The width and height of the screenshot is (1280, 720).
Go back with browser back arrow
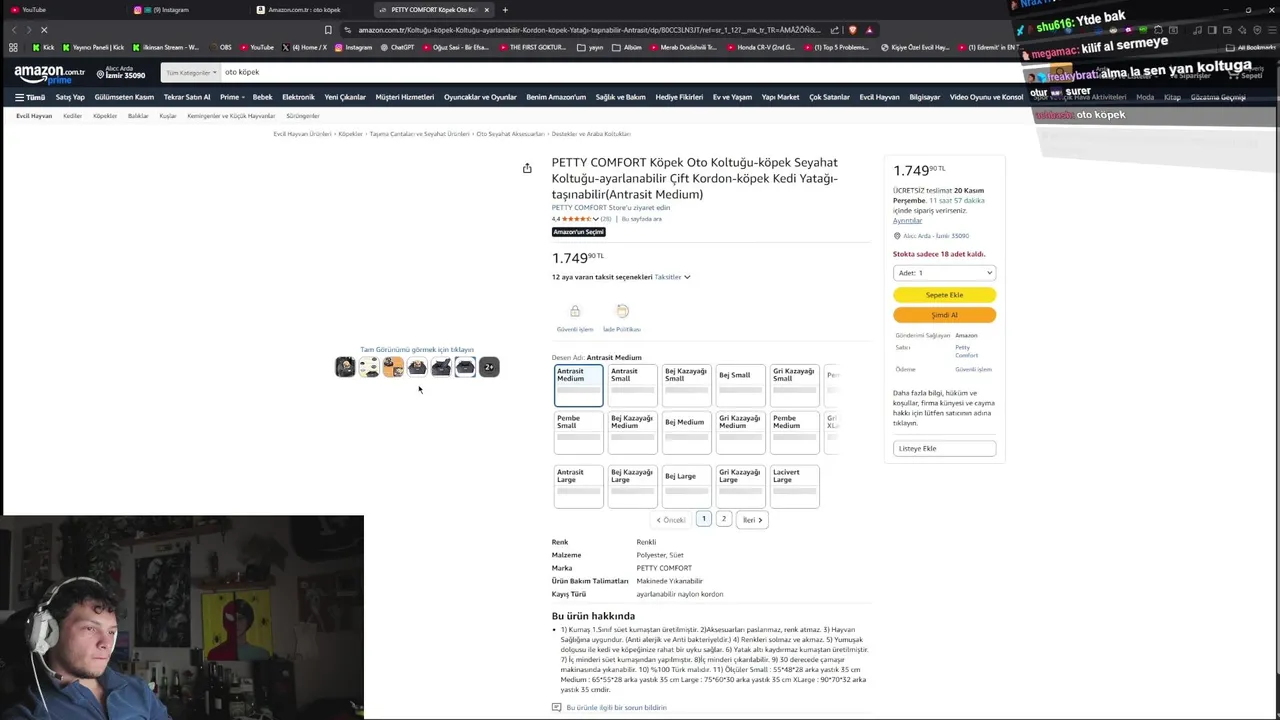pyautogui.click(x=13, y=30)
